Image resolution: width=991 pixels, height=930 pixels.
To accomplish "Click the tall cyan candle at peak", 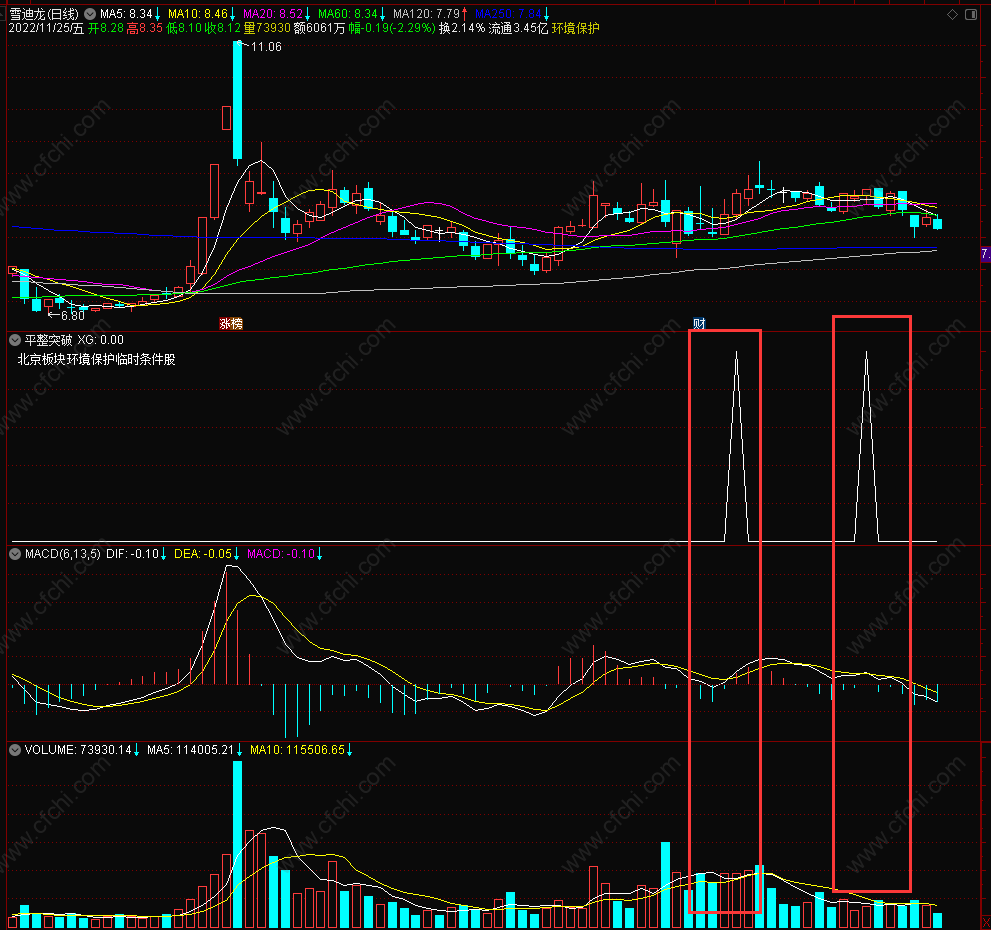I will (x=238, y=100).
